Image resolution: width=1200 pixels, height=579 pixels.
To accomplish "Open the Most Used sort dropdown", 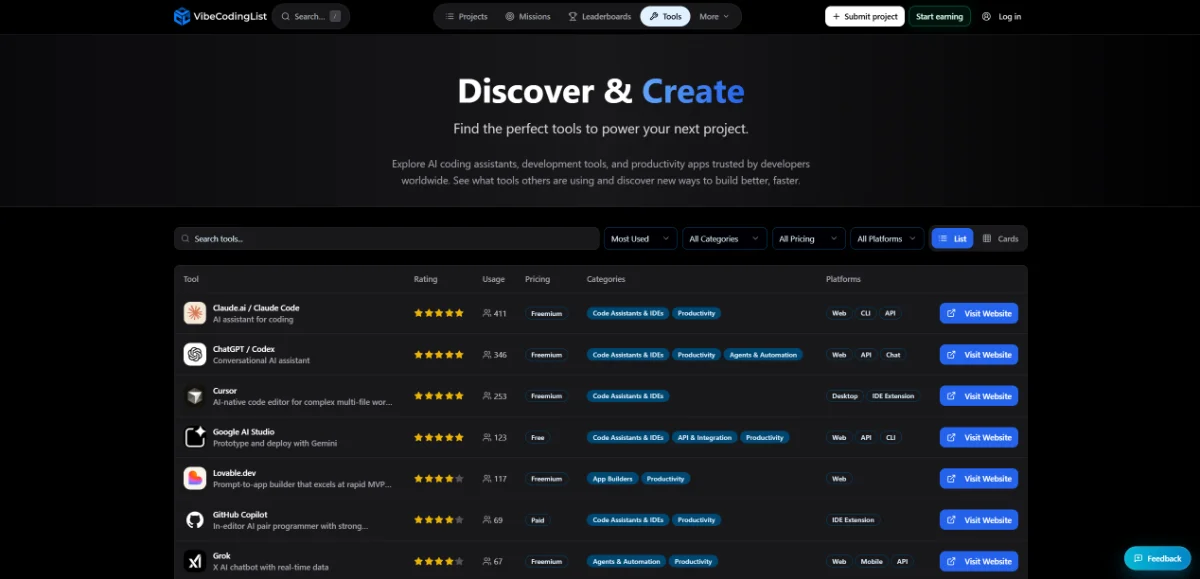I will (x=640, y=238).
